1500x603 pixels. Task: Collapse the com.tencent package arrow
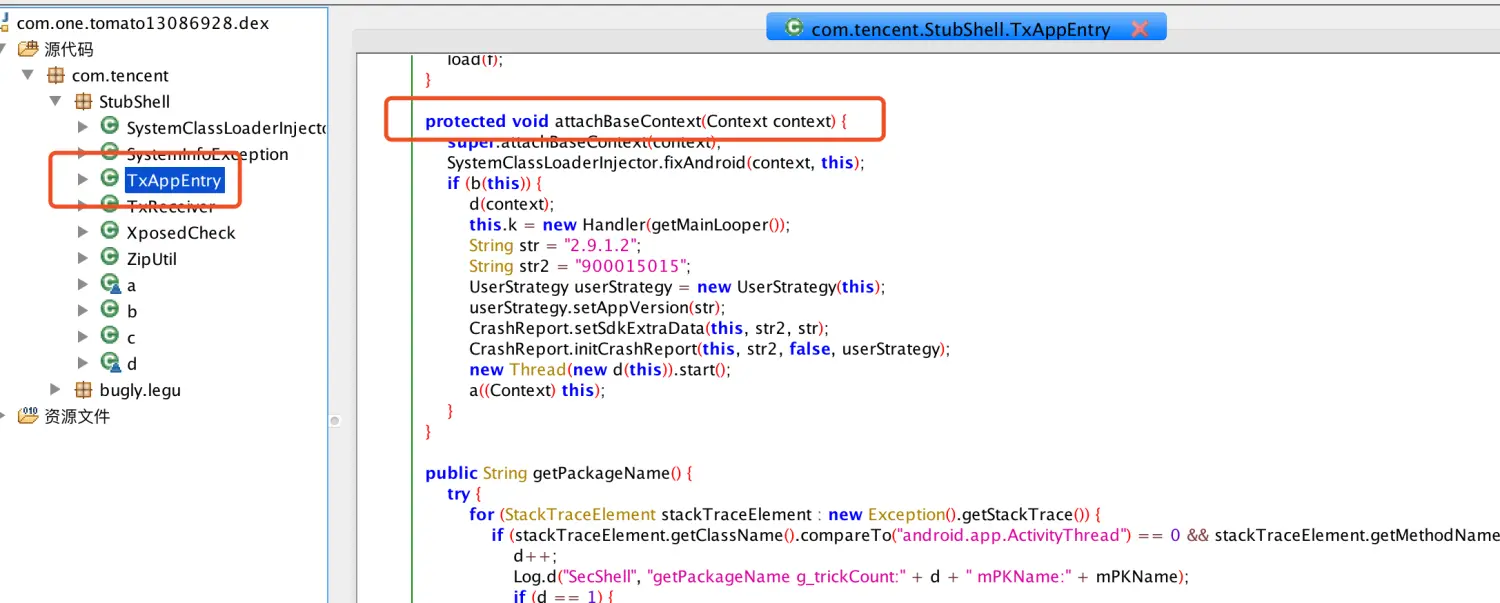[28, 75]
